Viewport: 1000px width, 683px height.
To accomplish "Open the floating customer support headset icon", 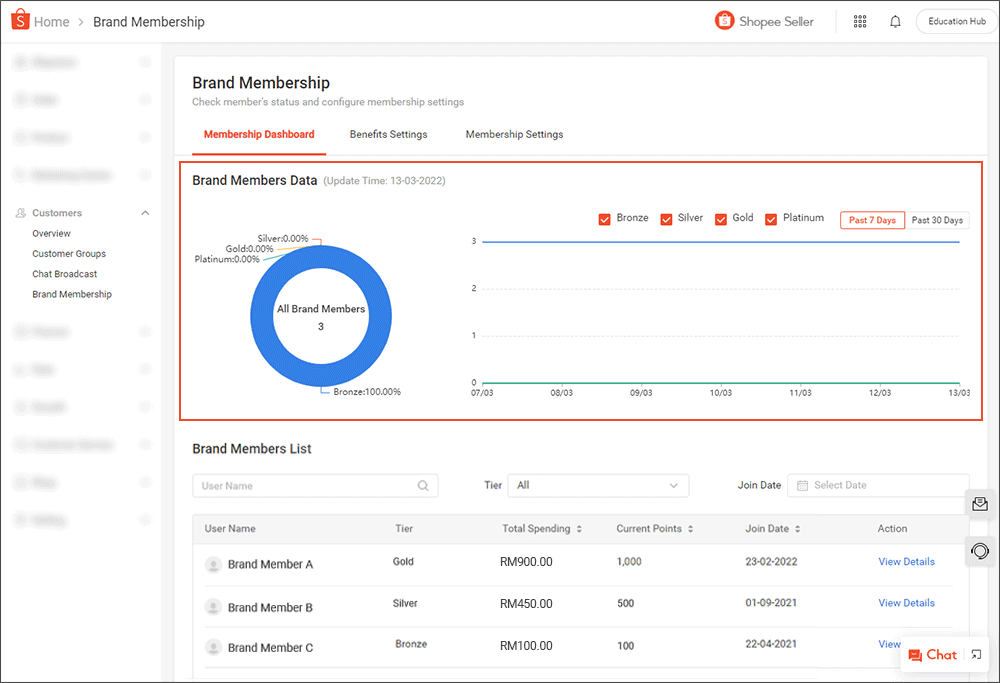I will tap(980, 550).
